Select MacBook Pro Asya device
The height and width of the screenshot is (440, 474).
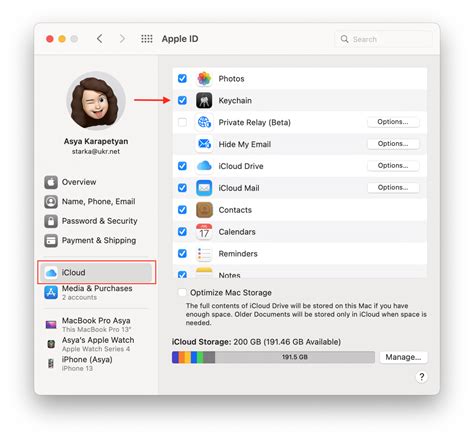tap(97, 324)
